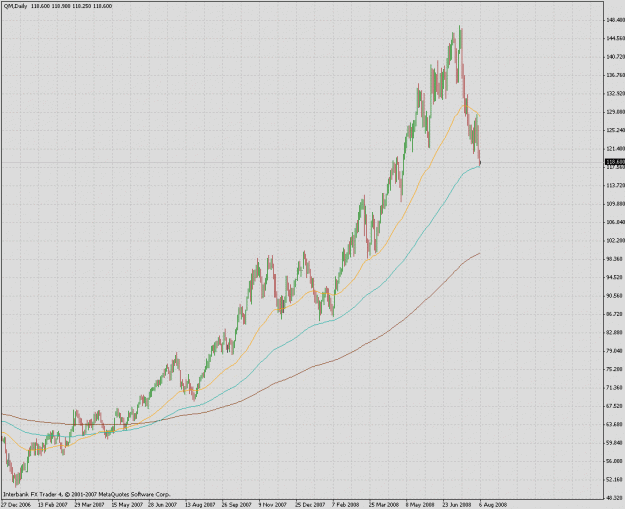Select the 9 Nov 2007 date label

pyautogui.click(x=272, y=505)
